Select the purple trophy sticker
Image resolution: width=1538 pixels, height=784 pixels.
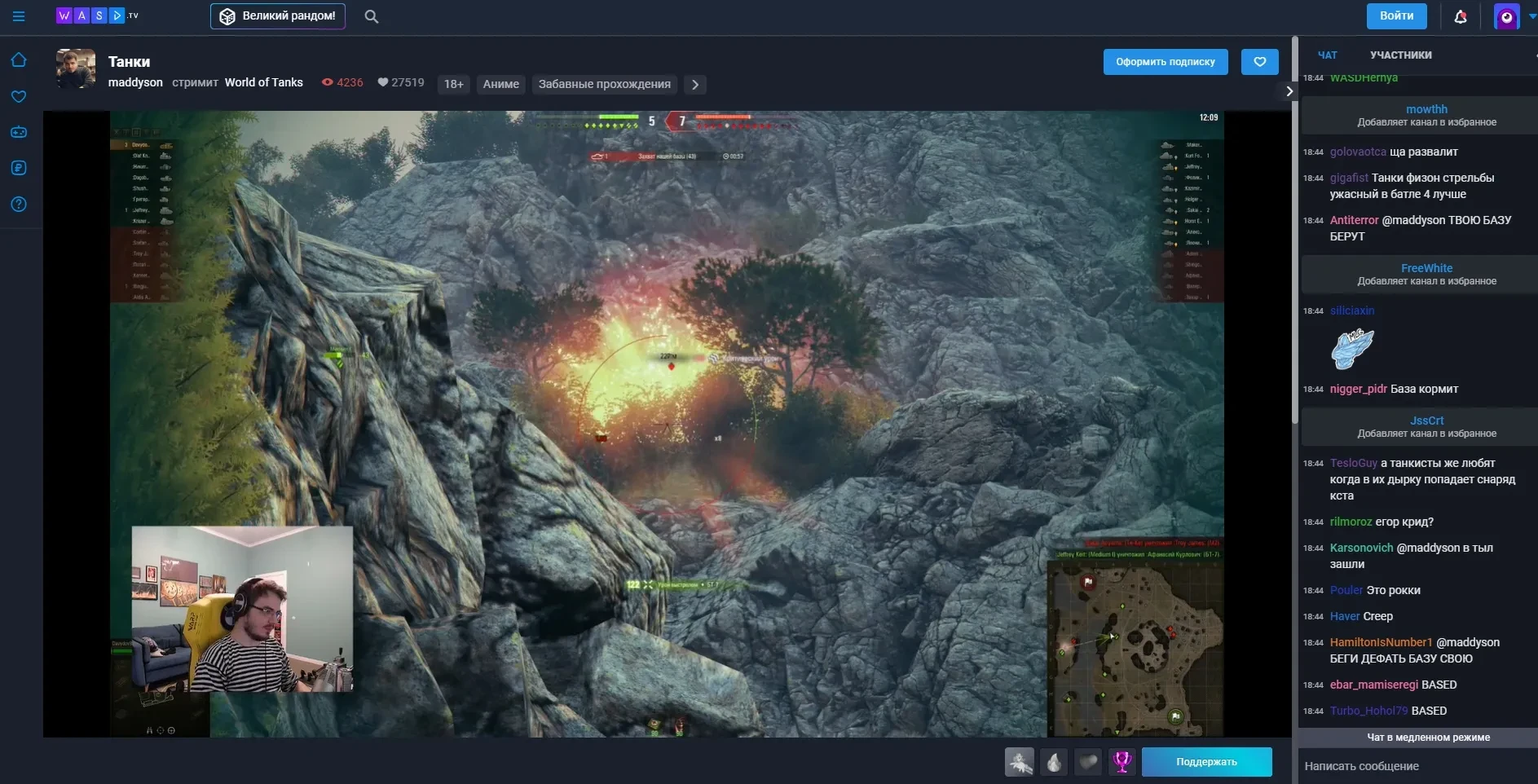point(1122,762)
